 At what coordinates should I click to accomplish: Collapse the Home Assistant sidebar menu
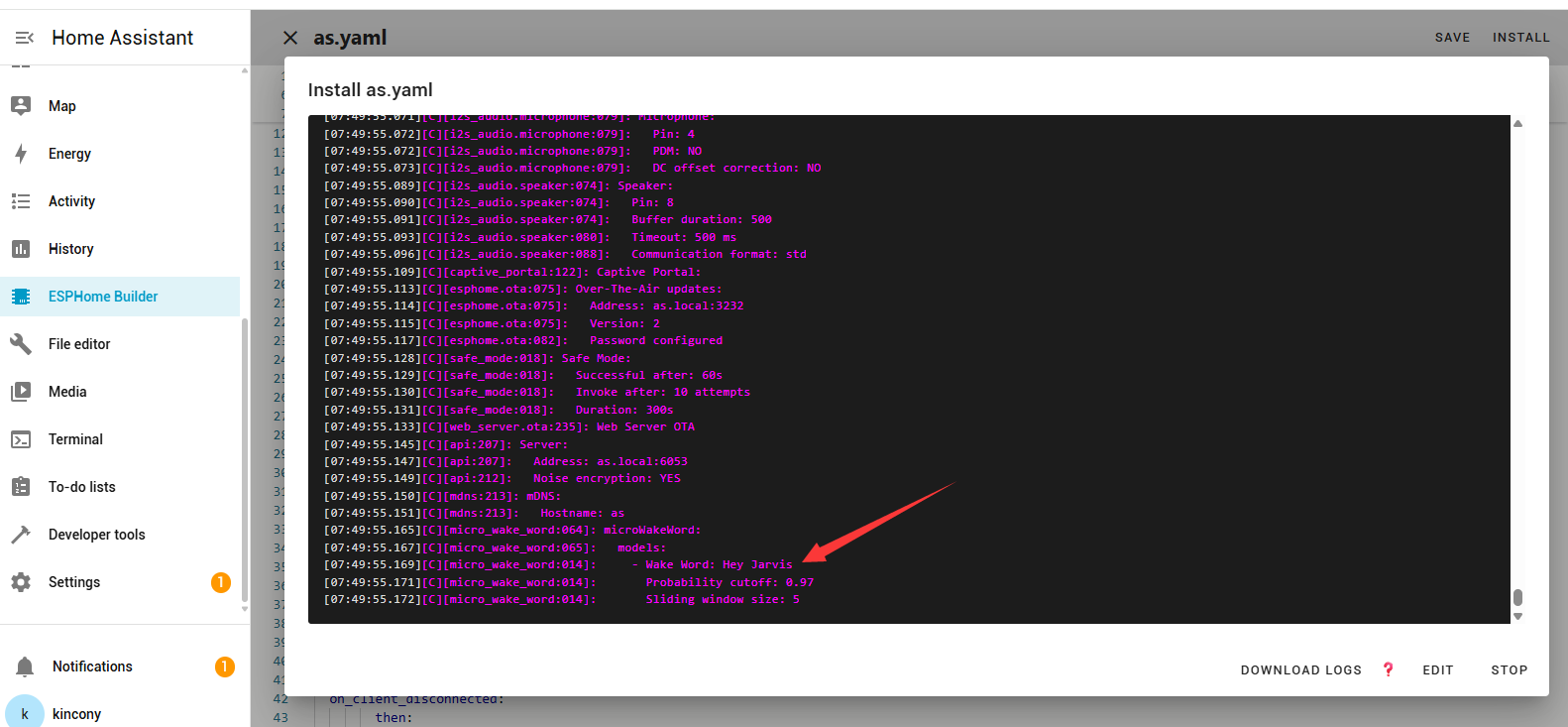point(25,38)
